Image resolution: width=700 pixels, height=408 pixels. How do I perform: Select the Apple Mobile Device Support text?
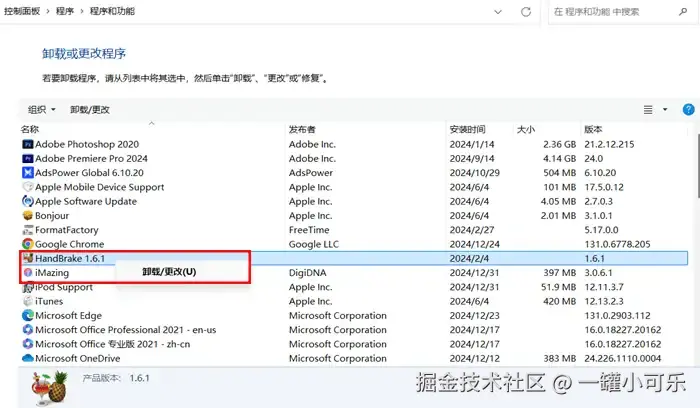[100, 187]
